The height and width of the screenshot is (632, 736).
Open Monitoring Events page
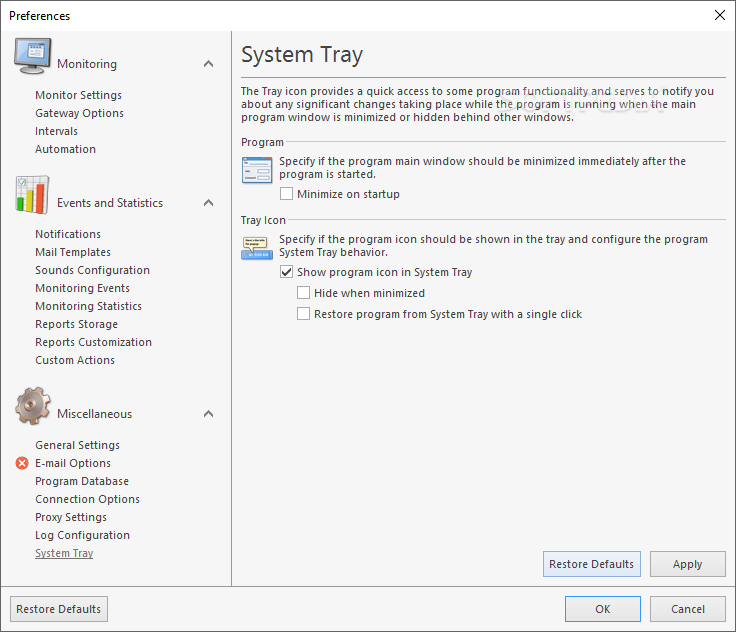coord(82,288)
